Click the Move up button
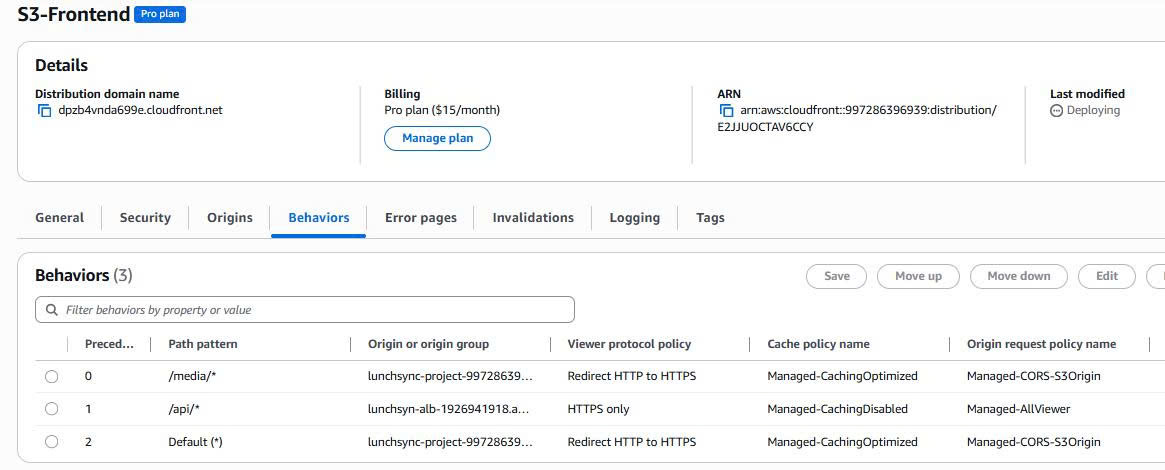Viewport: 1165px width, 470px height. pos(917,276)
